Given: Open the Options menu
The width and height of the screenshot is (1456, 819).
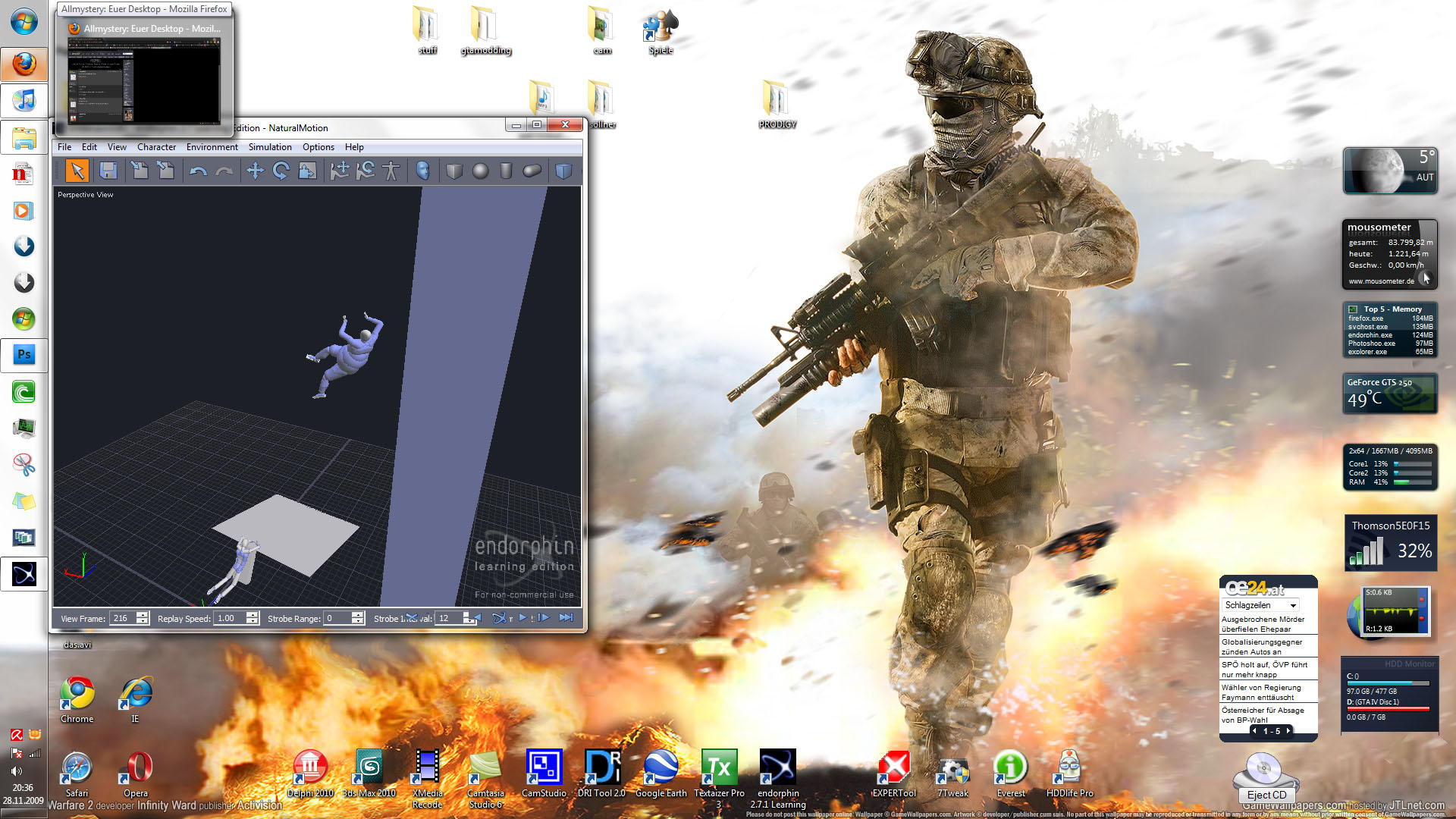Looking at the screenshot, I should point(318,147).
